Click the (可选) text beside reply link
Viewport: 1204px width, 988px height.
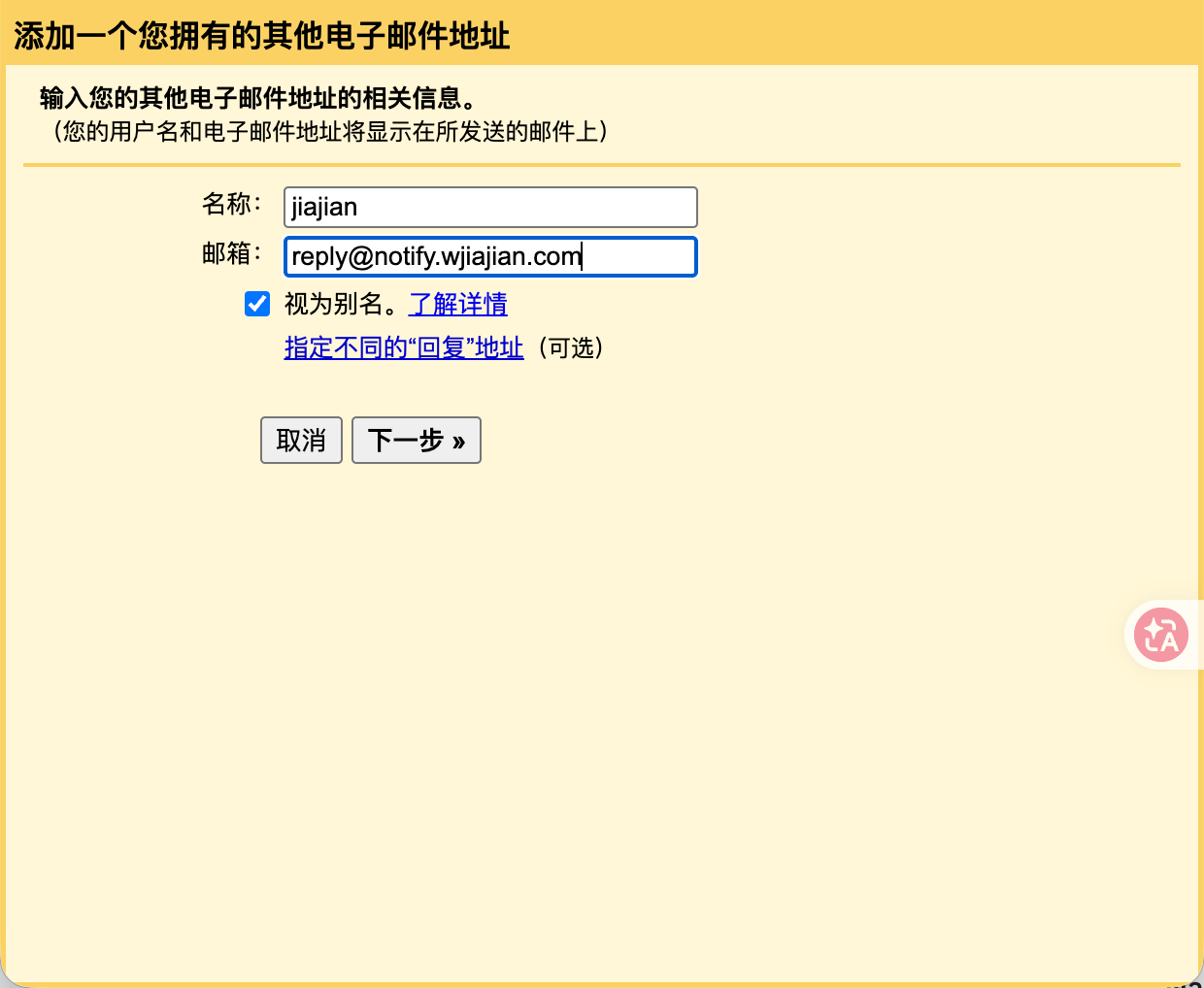[571, 347]
